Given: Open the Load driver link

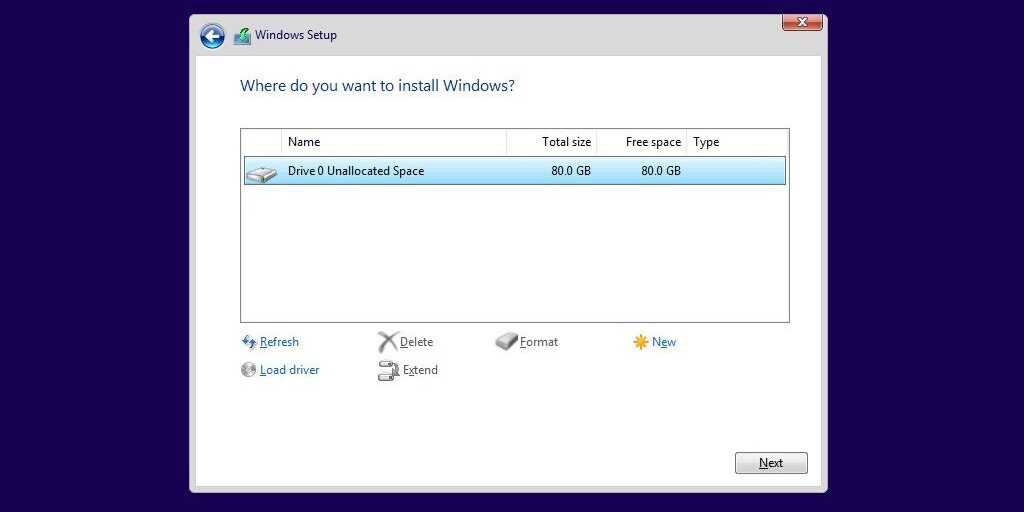Looking at the screenshot, I should pyautogui.click(x=289, y=370).
